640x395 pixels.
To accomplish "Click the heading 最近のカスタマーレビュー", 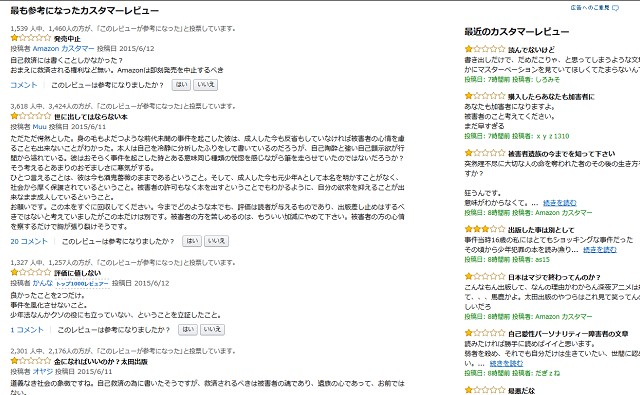I will (x=517, y=31).
